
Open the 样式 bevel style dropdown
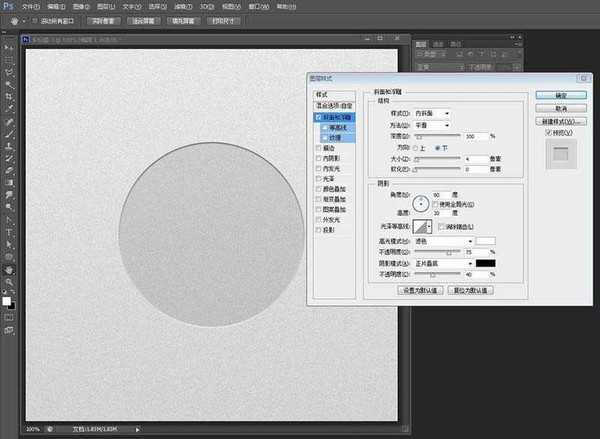click(x=433, y=112)
